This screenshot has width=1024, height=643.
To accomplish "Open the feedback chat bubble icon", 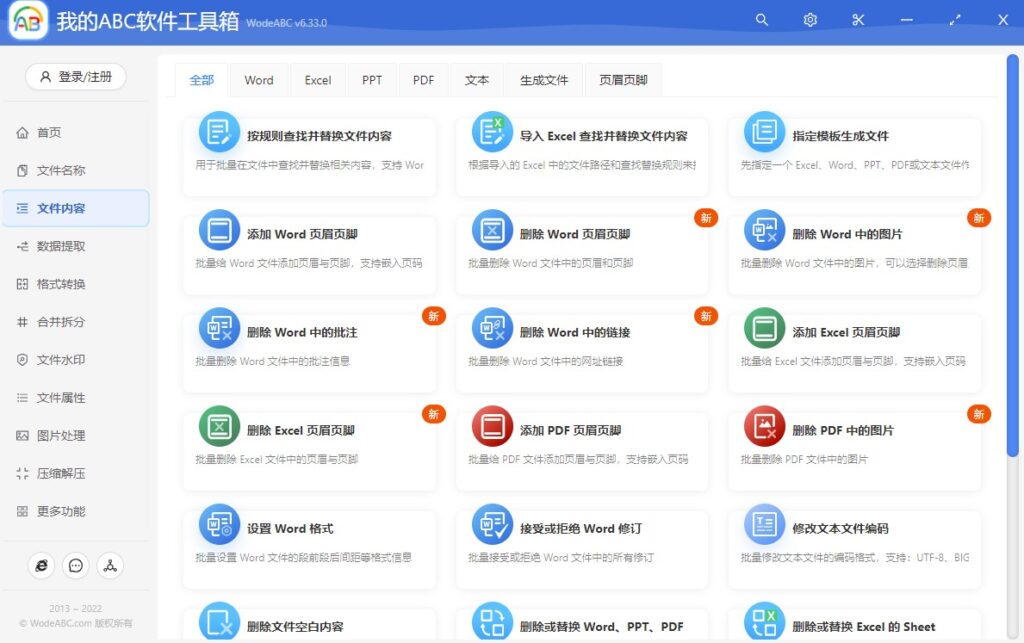I will click(x=75, y=565).
